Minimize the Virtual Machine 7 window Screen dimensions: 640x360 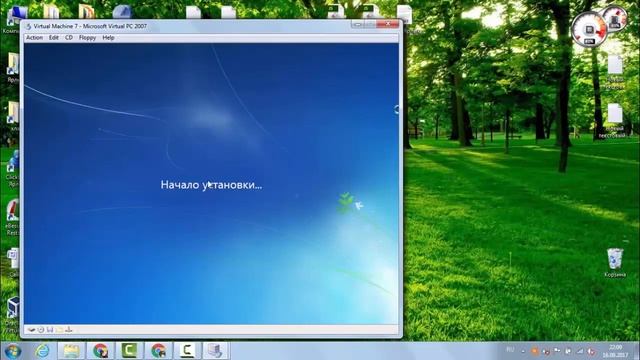coord(357,24)
